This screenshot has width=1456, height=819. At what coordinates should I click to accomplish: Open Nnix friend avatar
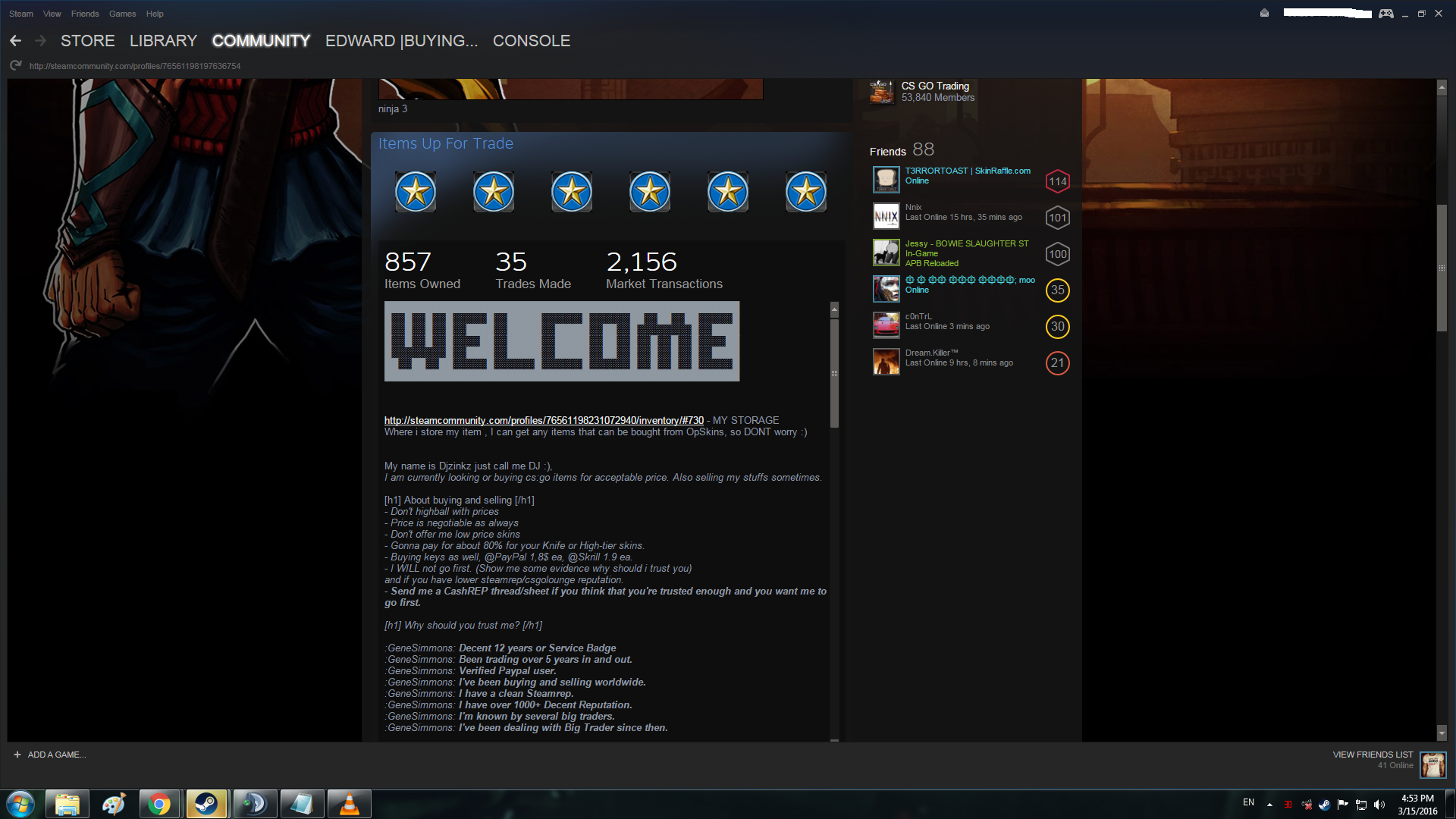886,216
